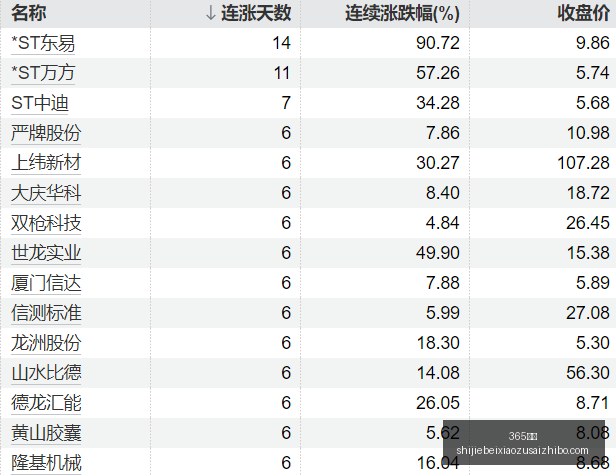Open the 大庆华科 stock link
This screenshot has width=616, height=476.
pos(46,193)
